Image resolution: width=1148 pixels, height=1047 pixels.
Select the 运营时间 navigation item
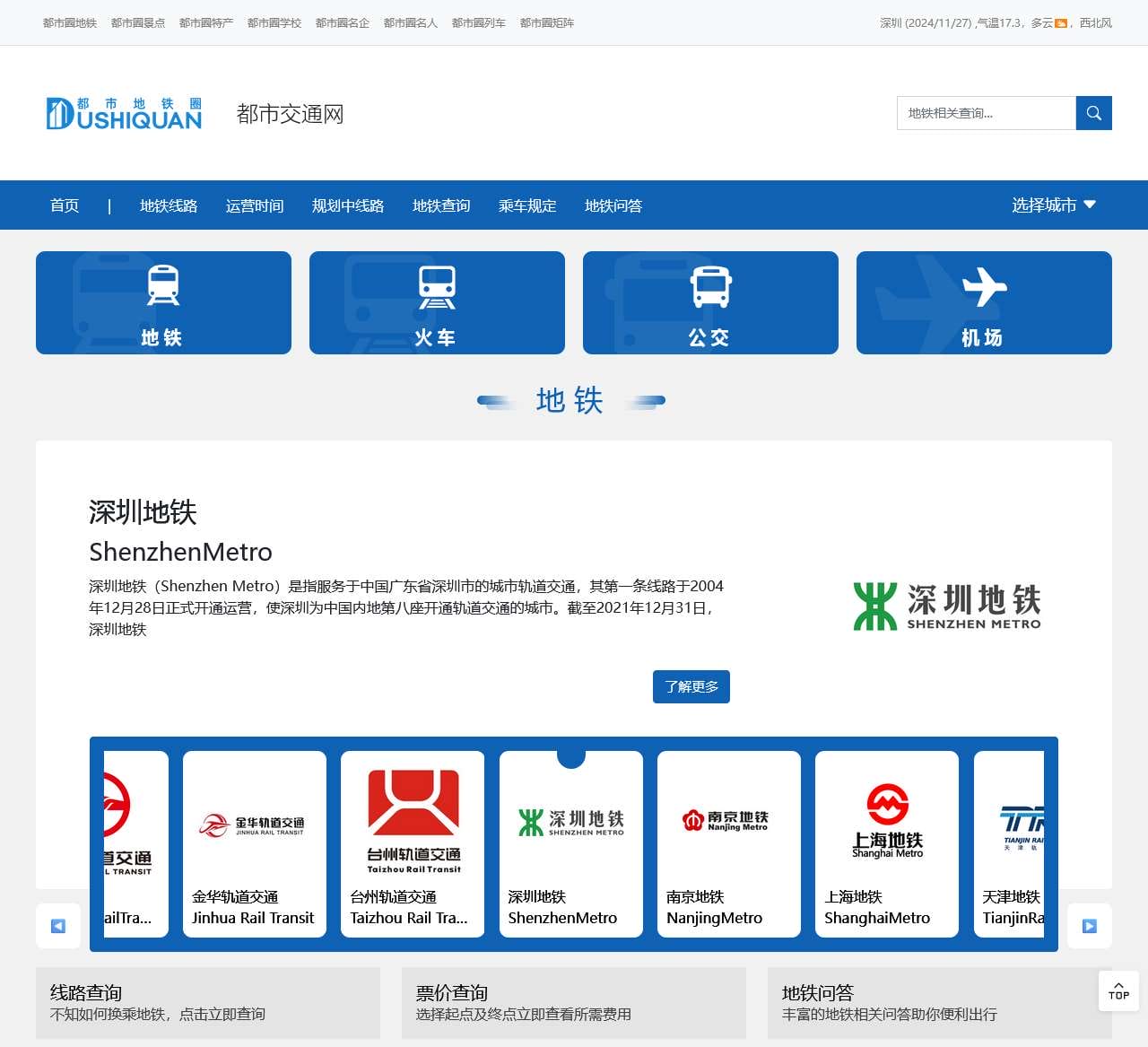tap(255, 205)
